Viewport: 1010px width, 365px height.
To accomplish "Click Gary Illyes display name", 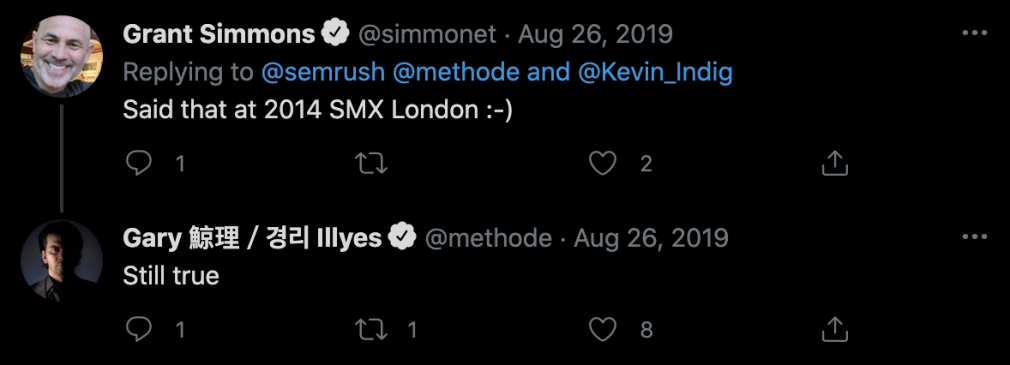I will click(x=252, y=238).
